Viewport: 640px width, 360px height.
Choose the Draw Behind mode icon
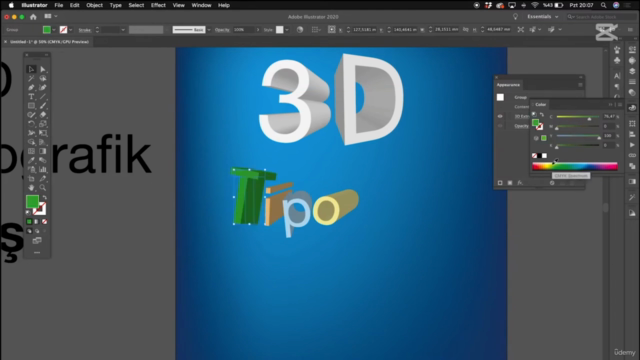click(x=37, y=231)
